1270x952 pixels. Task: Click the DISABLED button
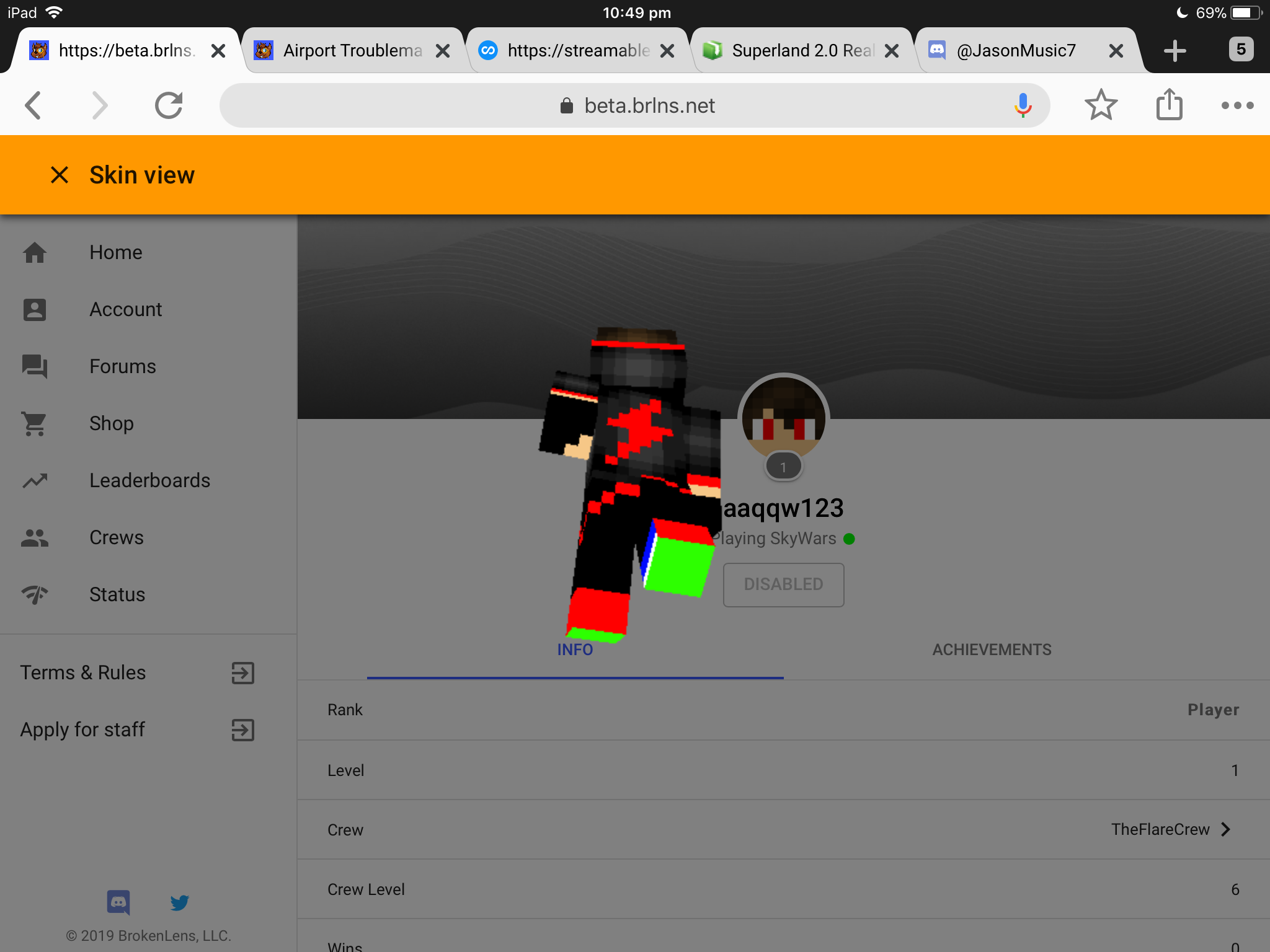(784, 584)
